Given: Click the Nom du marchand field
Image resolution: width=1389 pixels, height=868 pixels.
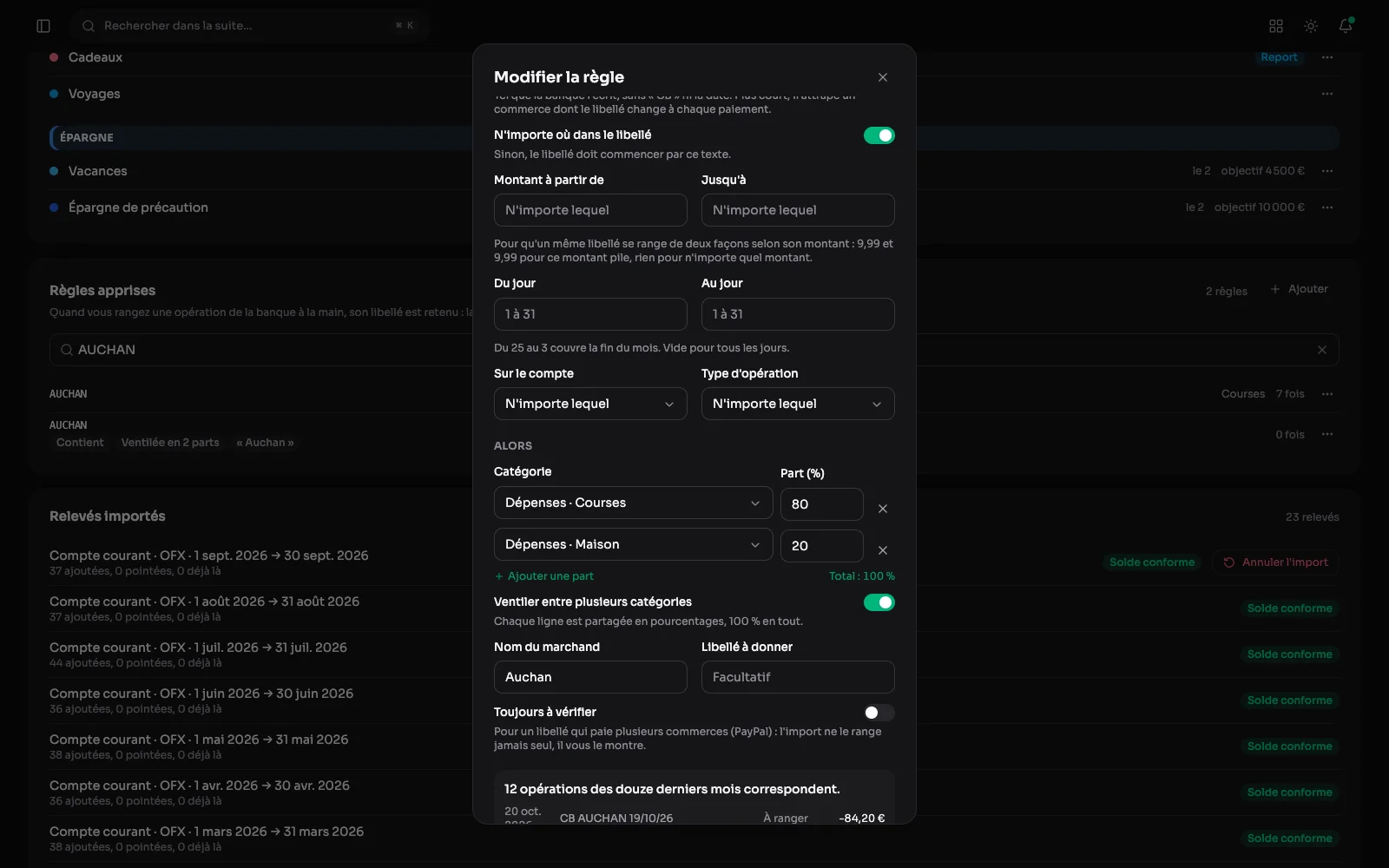Looking at the screenshot, I should (x=590, y=677).
